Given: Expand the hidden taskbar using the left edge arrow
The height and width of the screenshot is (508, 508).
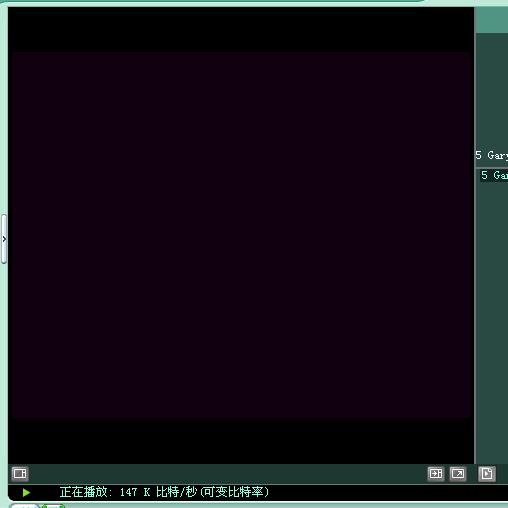Looking at the screenshot, I should tap(4, 239).
